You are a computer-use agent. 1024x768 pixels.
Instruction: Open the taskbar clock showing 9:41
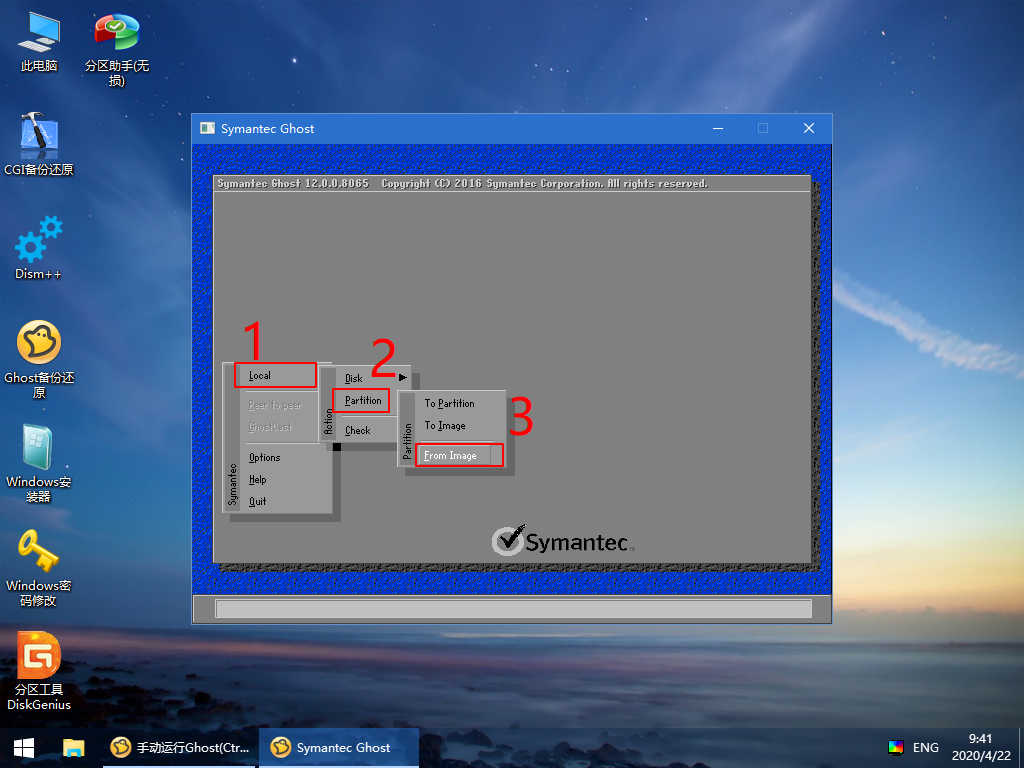[x=981, y=747]
